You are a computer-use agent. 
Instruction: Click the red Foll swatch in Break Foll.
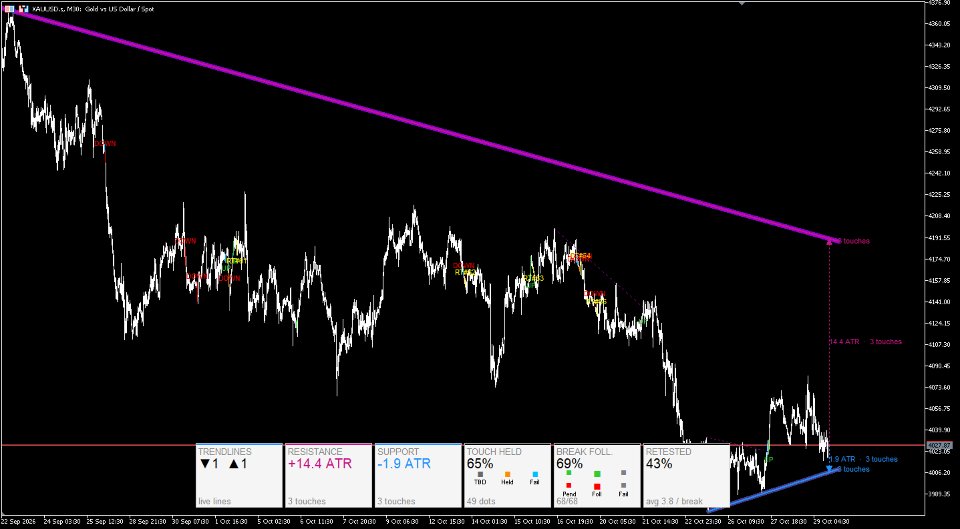pyautogui.click(x=597, y=487)
